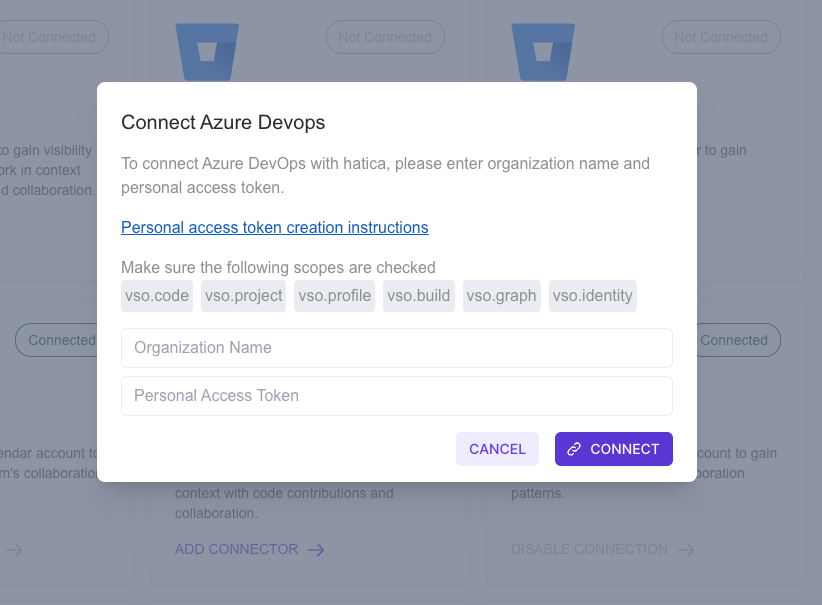Click arrow icon beside DISABLE CONNECTION
The width and height of the screenshot is (822, 605).
(x=686, y=549)
